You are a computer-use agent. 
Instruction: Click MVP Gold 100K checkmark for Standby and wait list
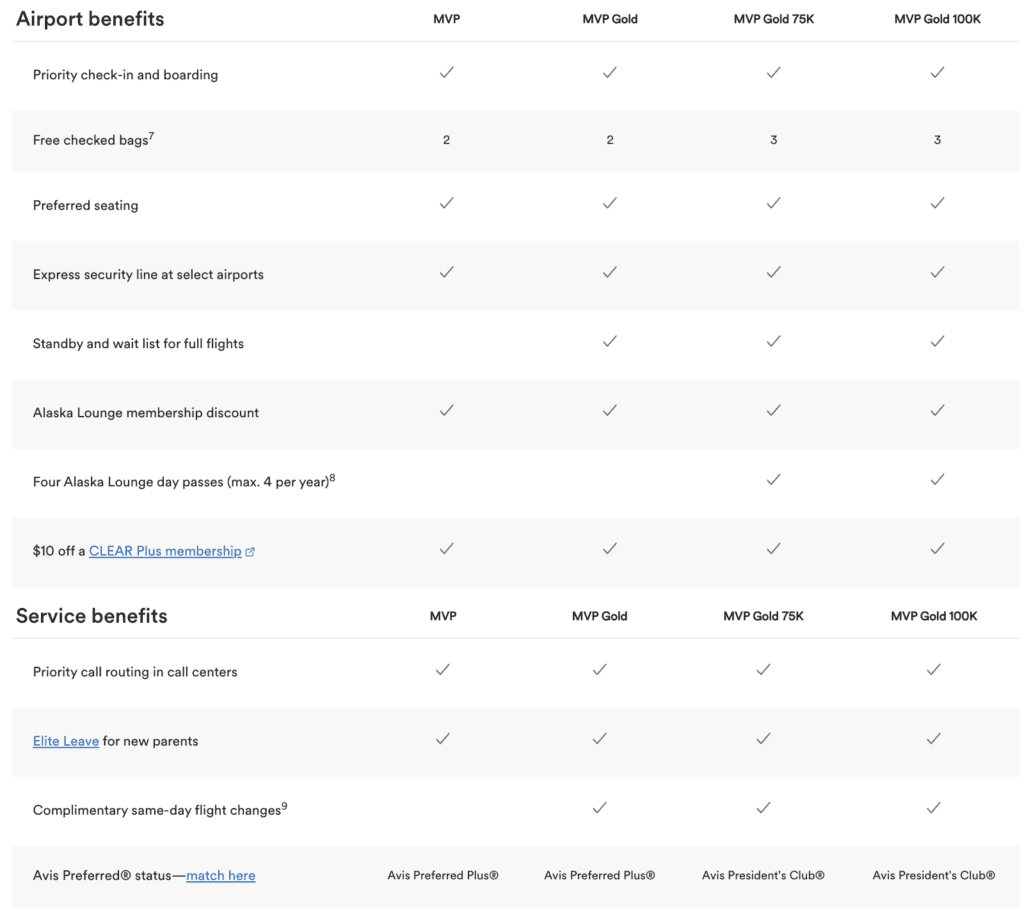tap(938, 342)
